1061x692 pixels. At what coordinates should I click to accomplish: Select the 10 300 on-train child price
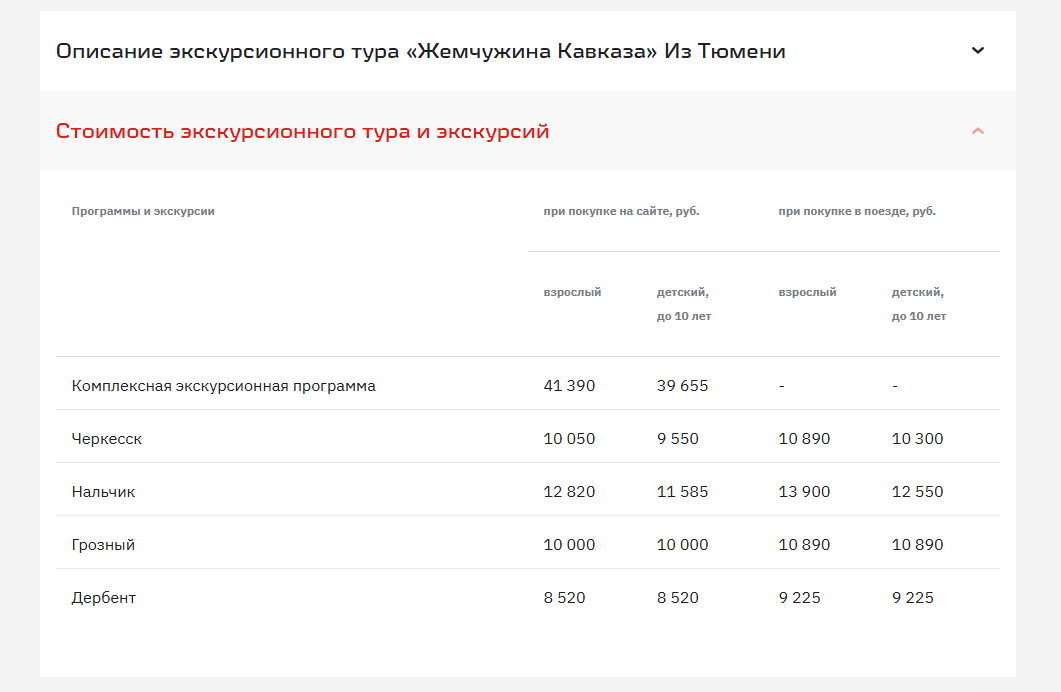tap(917, 439)
